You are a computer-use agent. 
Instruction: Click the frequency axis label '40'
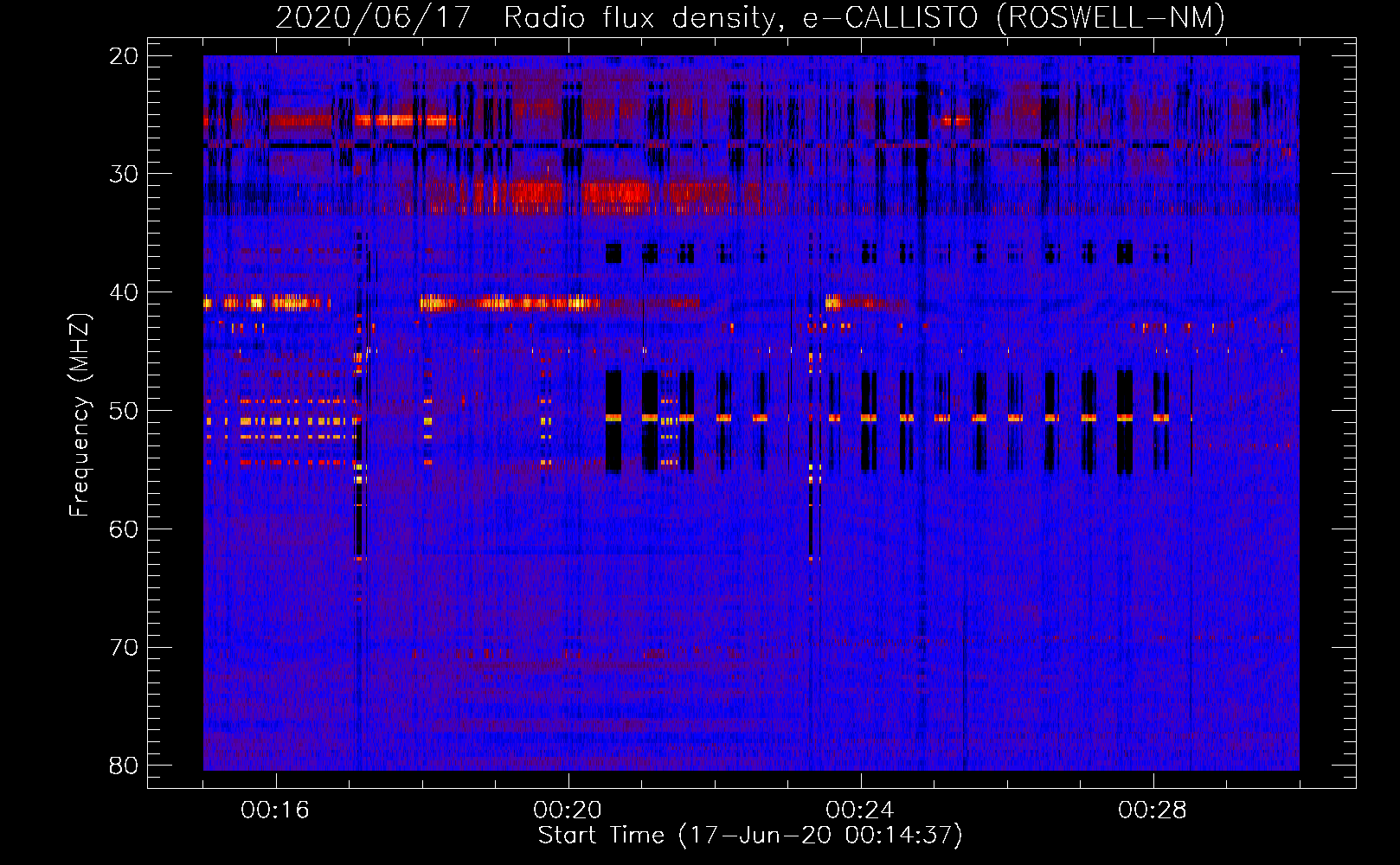[x=125, y=292]
